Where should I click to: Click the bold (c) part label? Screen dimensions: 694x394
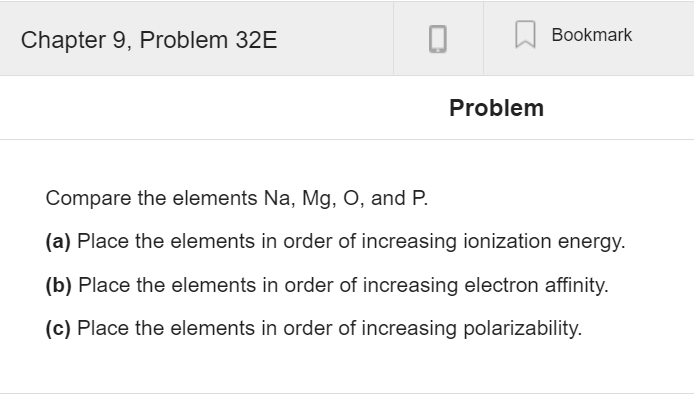coord(58,328)
